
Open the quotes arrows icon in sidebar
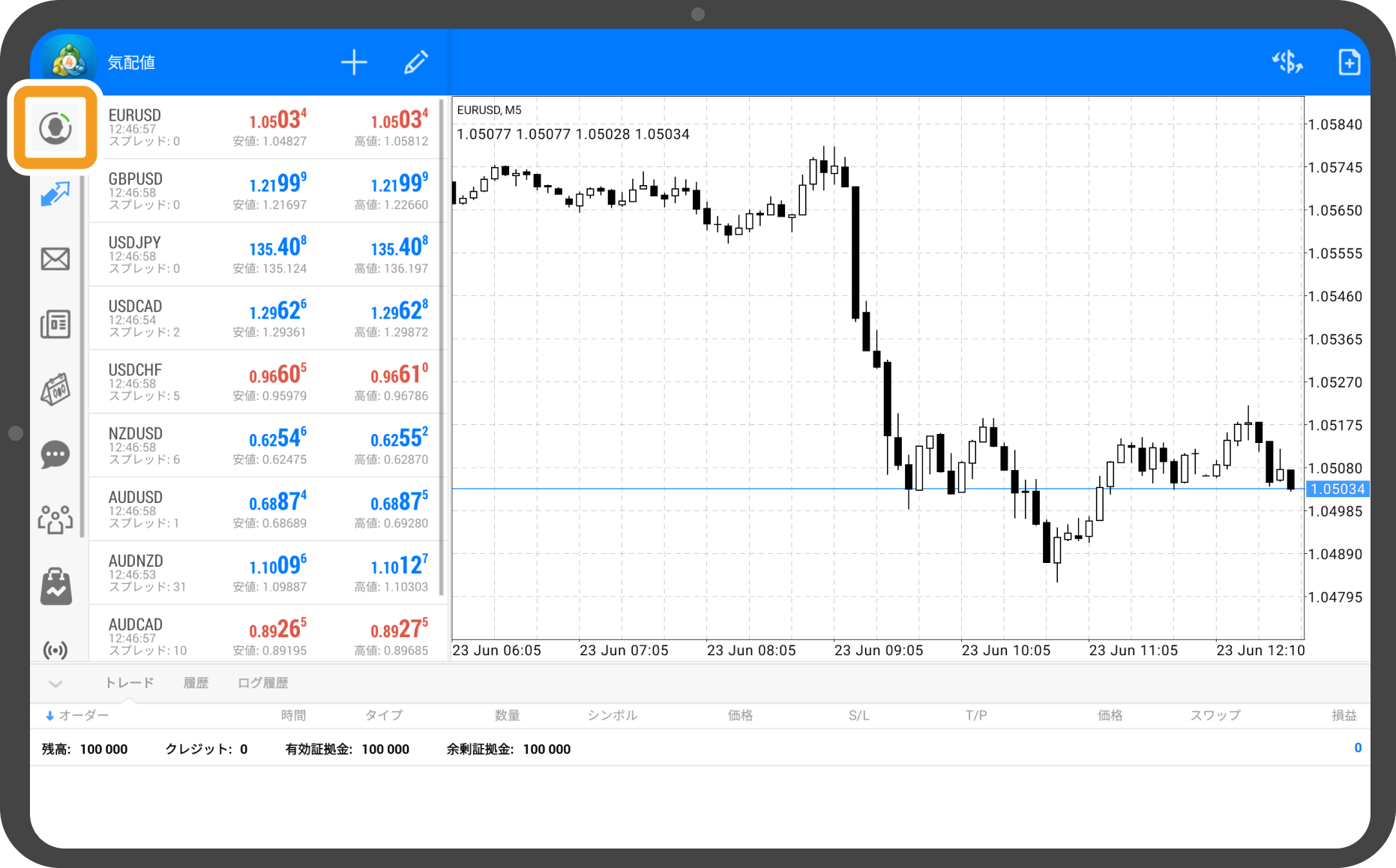55,194
